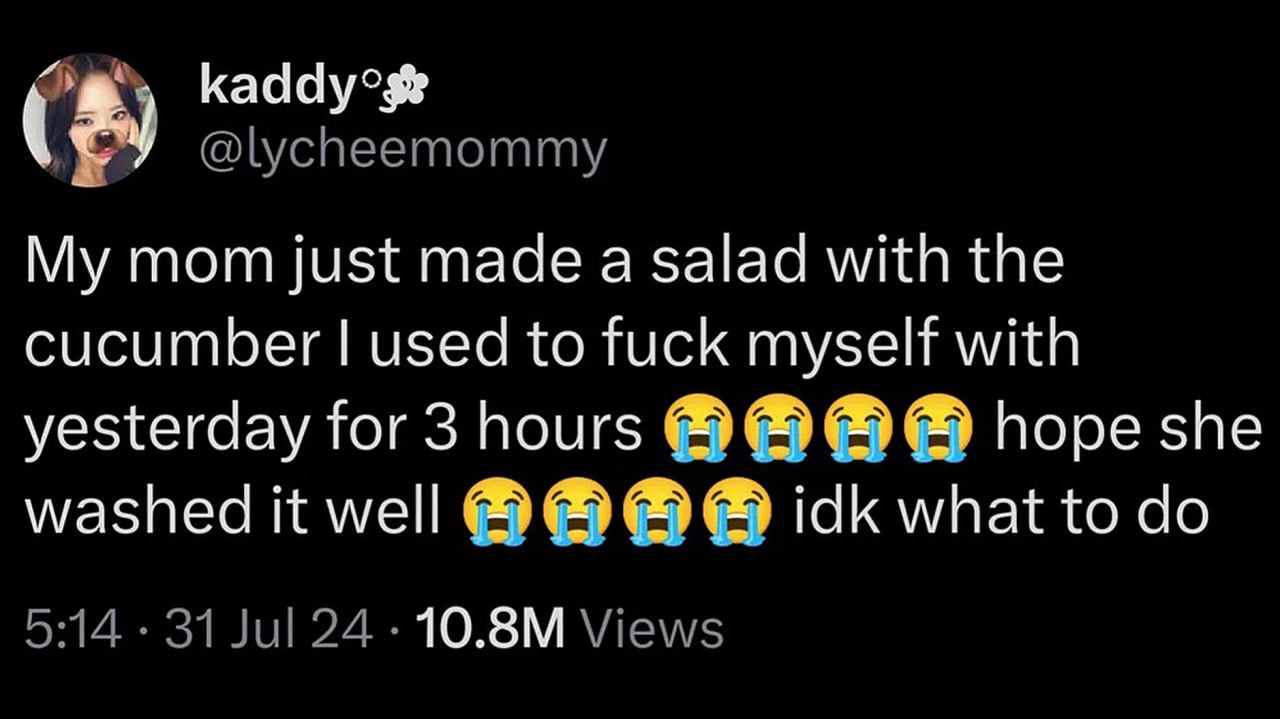Click the second crying emoji after "washed it well"
This screenshot has height=719, width=1280.
575,512
